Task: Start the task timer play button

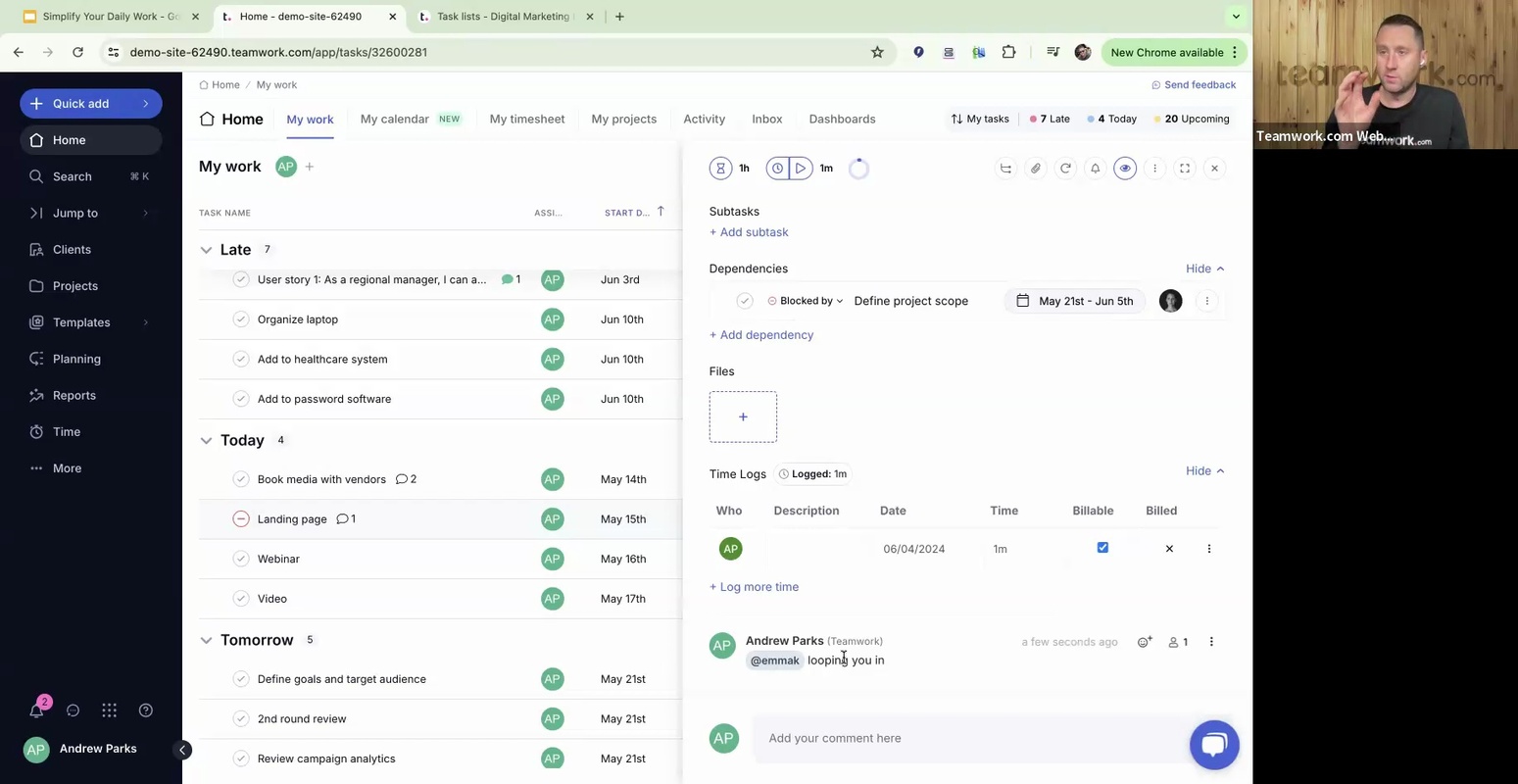Action: tap(801, 169)
